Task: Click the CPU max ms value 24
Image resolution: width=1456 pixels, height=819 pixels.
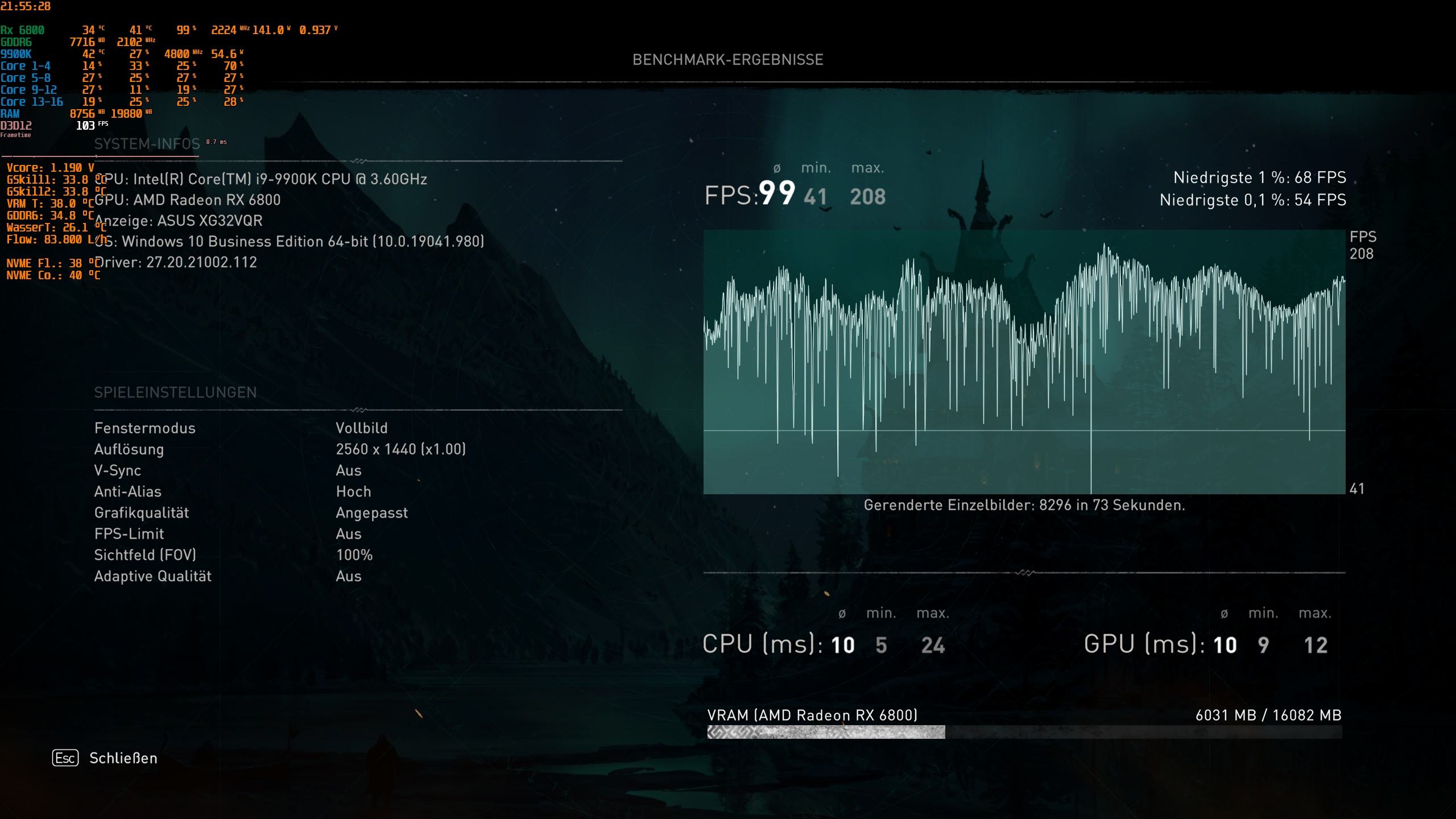Action: click(933, 646)
